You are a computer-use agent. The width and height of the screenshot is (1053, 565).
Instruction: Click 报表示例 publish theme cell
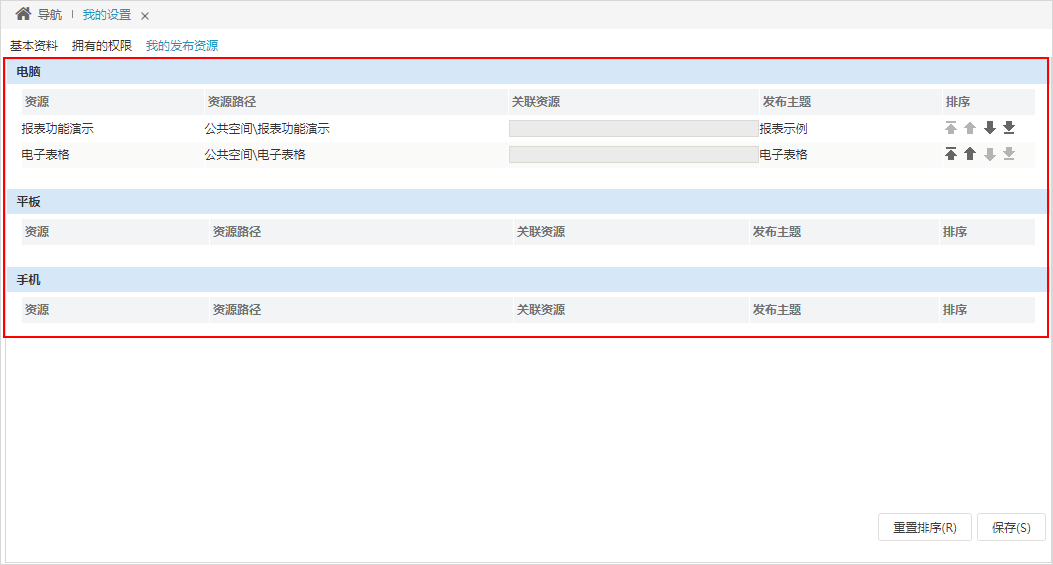[x=784, y=128]
